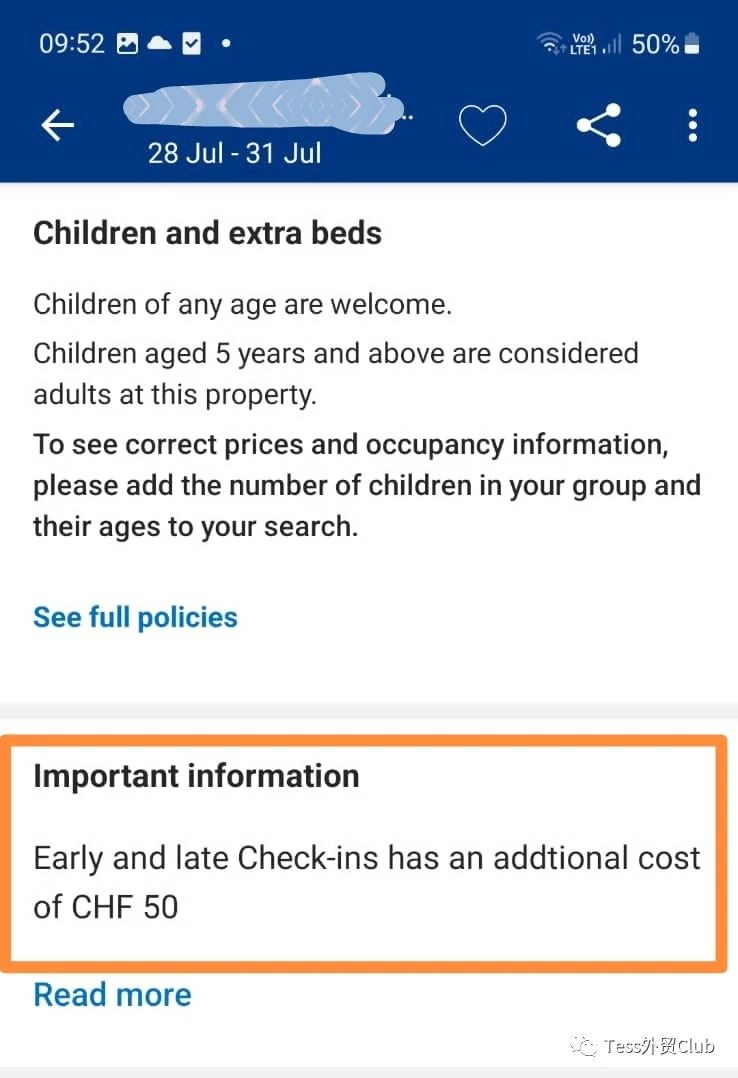
Task: Select the Important information heading
Action: click(x=197, y=776)
